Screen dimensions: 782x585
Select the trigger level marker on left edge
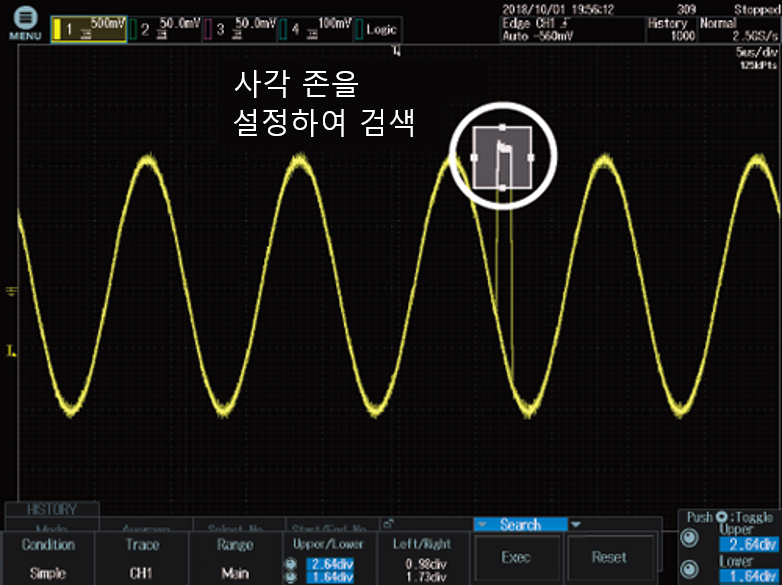pyautogui.click(x=11, y=351)
